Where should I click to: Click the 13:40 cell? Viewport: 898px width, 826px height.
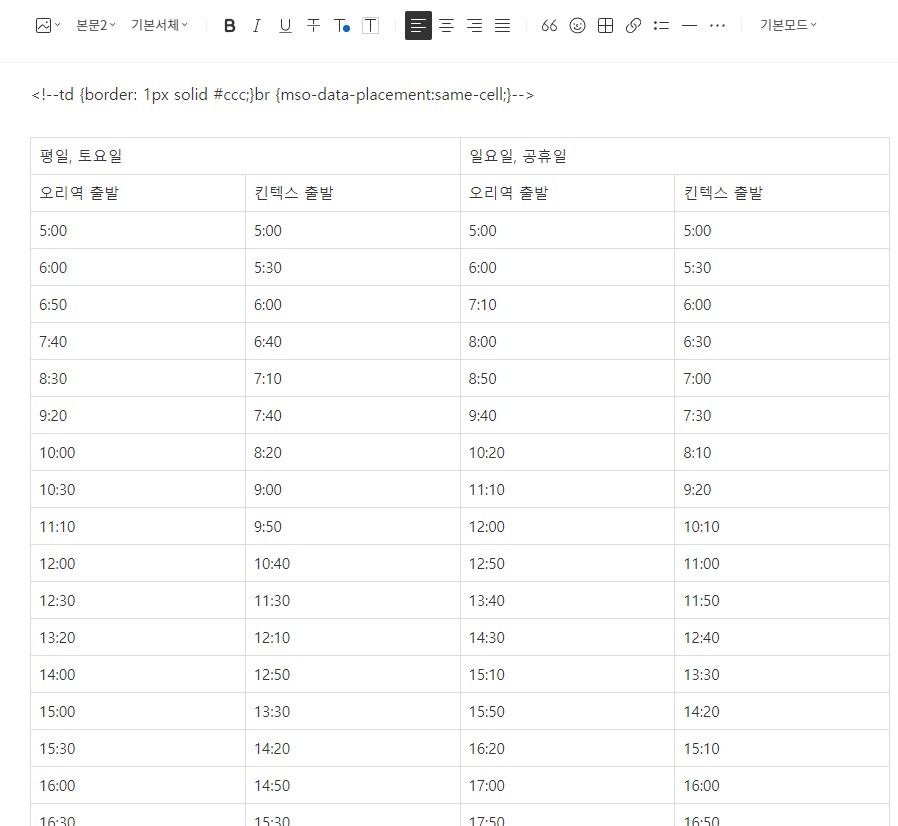click(568, 600)
